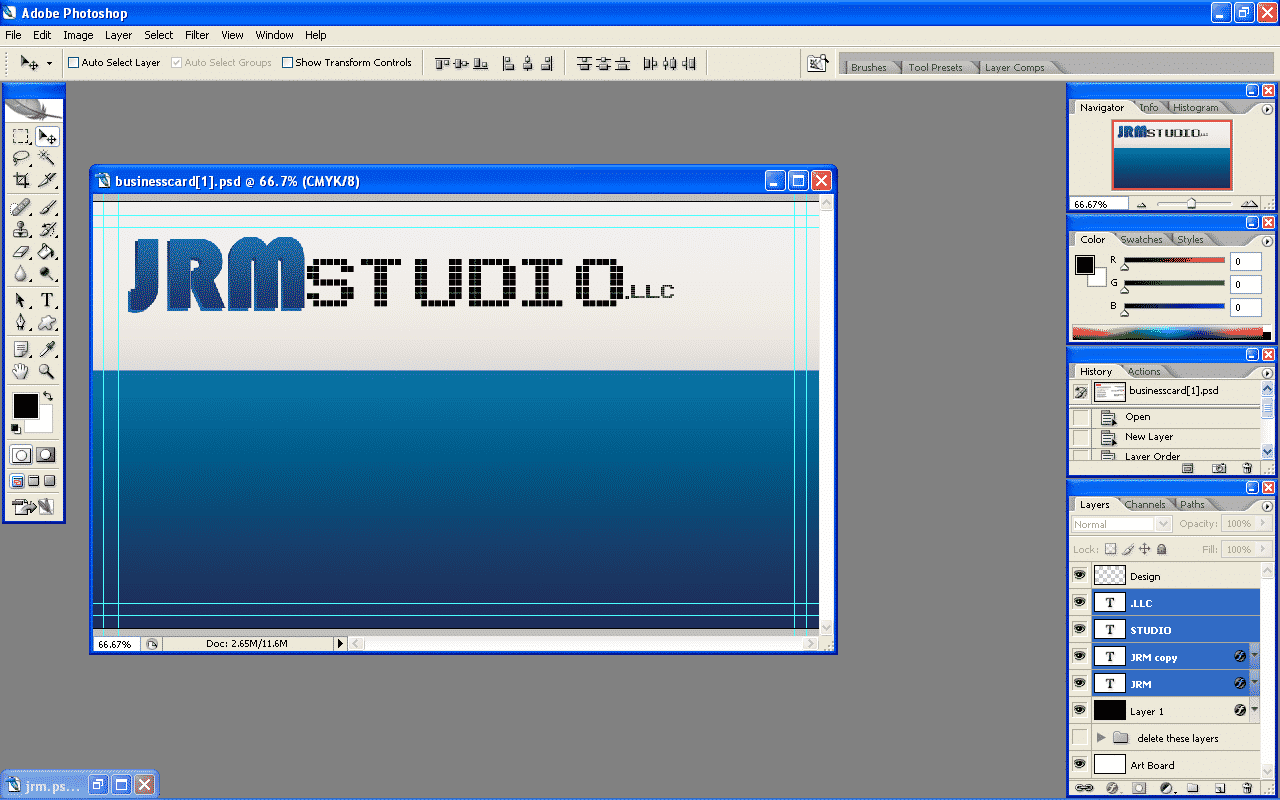Expand the 'delete these layers' folder

tap(1101, 737)
